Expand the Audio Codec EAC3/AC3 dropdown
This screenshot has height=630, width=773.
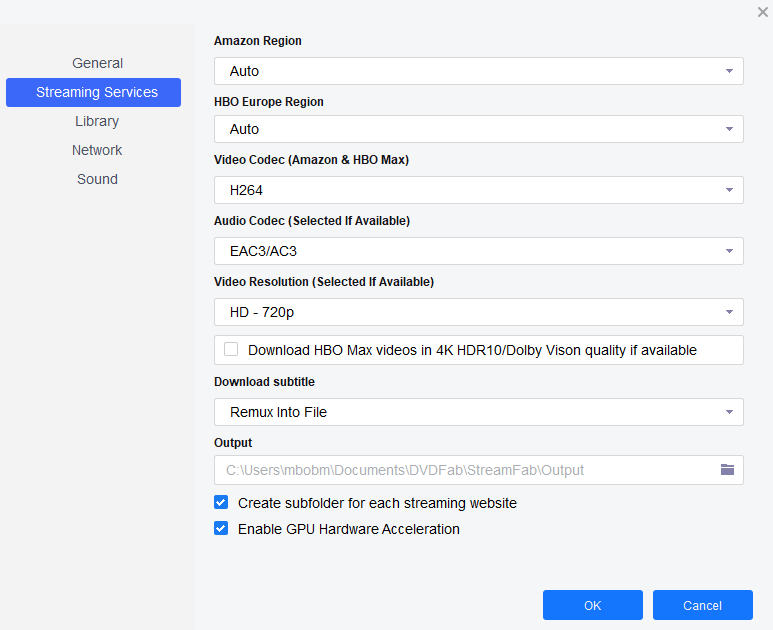click(478, 251)
